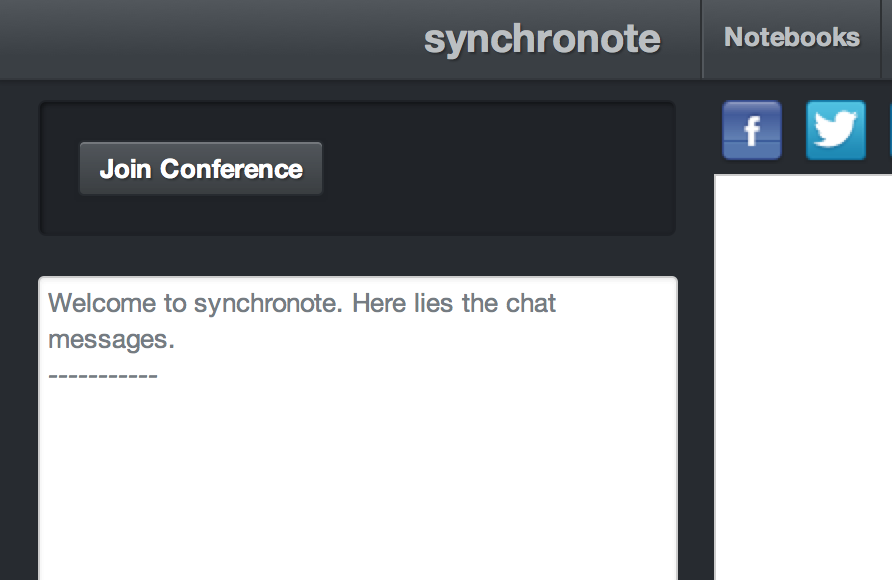The height and width of the screenshot is (580, 892).
Task: Select the Notebooks tab in top bar
Action: [x=791, y=38]
